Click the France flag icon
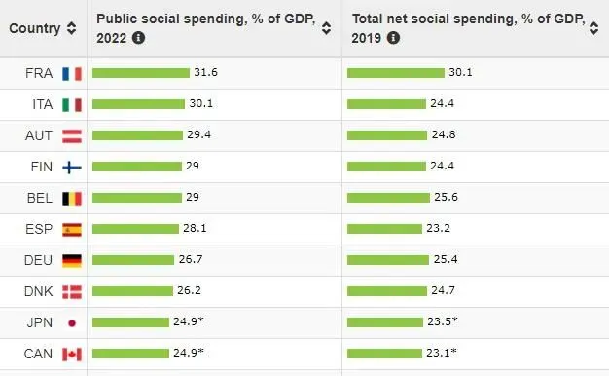Image resolution: width=610 pixels, height=376 pixels. coord(72,73)
